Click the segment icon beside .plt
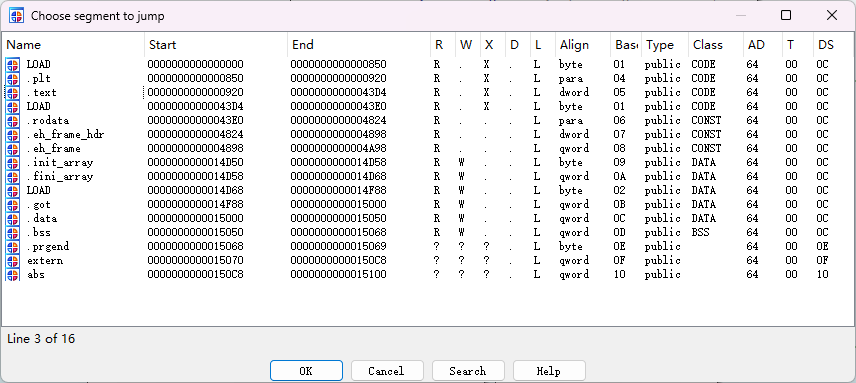Viewport: 856px width, 383px height. tap(13, 79)
